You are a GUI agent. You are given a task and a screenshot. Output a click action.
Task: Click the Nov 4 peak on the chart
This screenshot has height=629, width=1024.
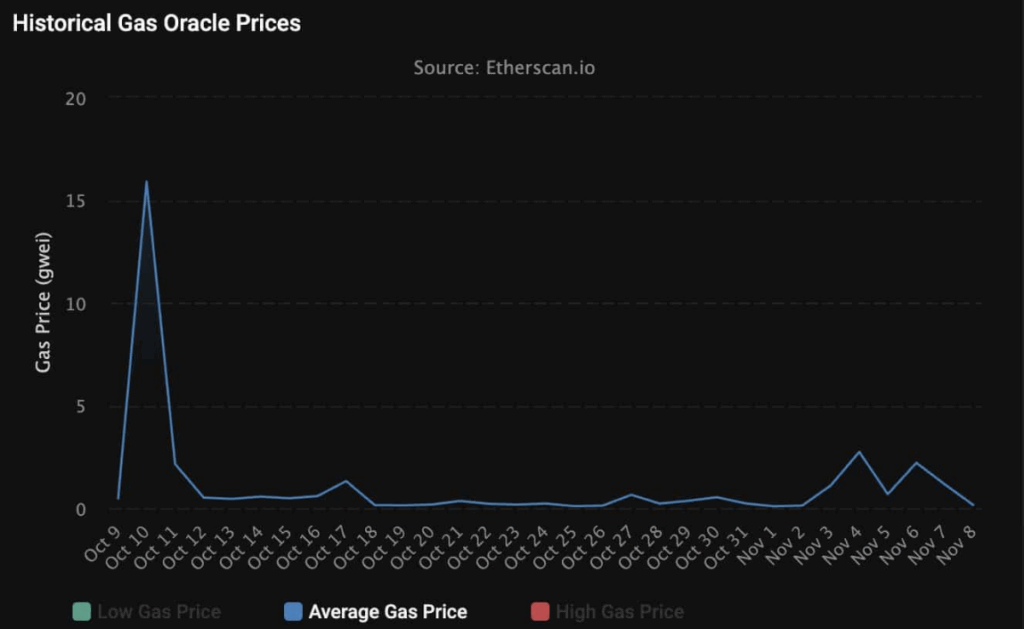click(x=857, y=450)
